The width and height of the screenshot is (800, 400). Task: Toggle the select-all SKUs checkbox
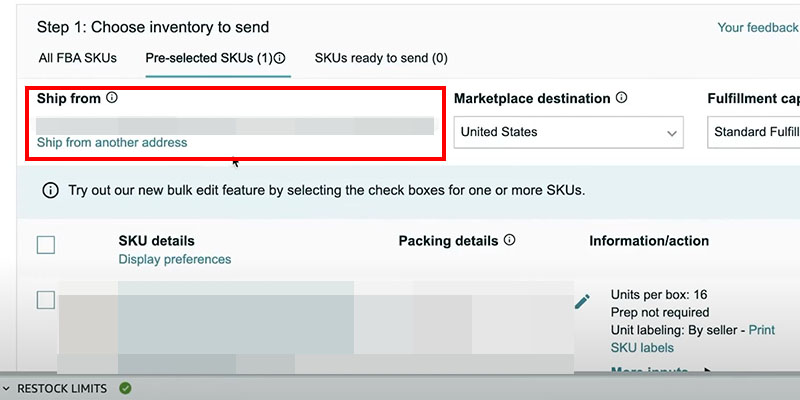46,245
